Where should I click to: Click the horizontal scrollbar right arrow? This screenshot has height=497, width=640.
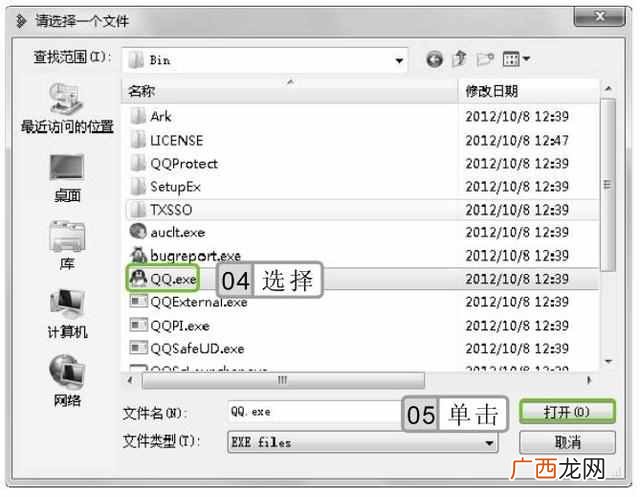pos(589,380)
